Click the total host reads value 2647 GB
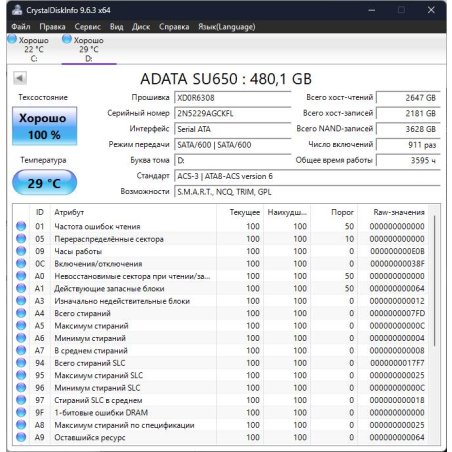The width and height of the screenshot is (452, 452). tap(408, 98)
